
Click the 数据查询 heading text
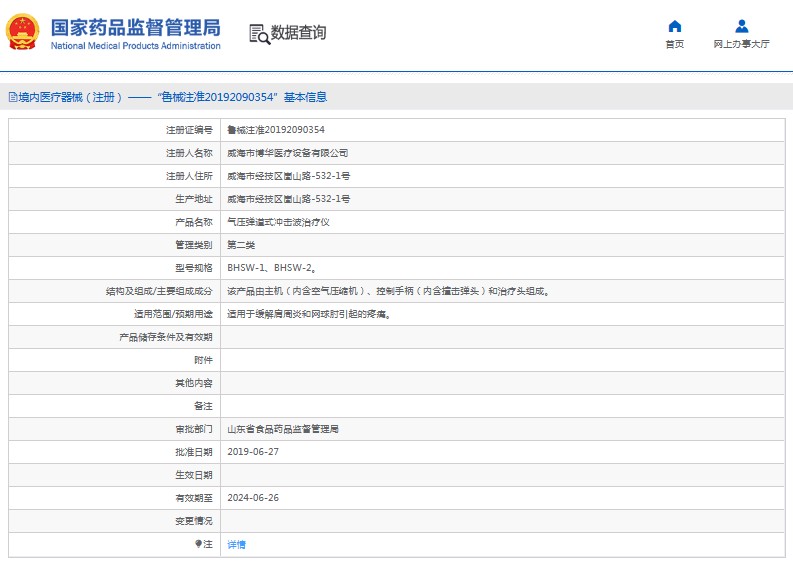[x=298, y=32]
